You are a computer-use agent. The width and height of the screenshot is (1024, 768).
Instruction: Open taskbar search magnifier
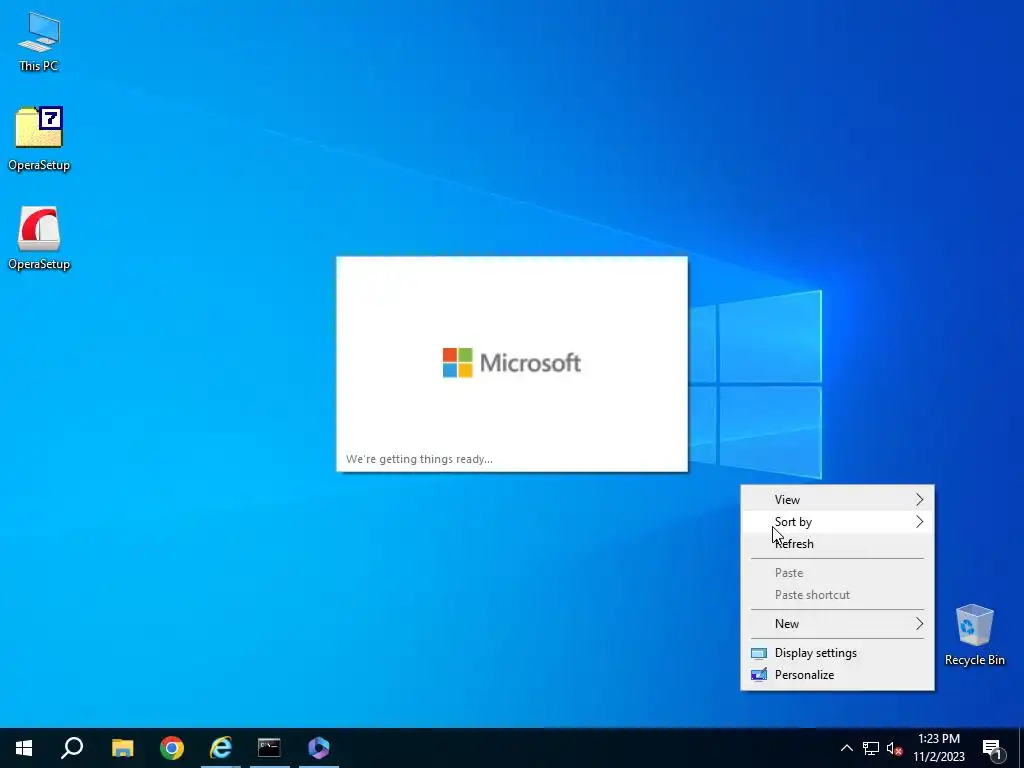point(72,748)
